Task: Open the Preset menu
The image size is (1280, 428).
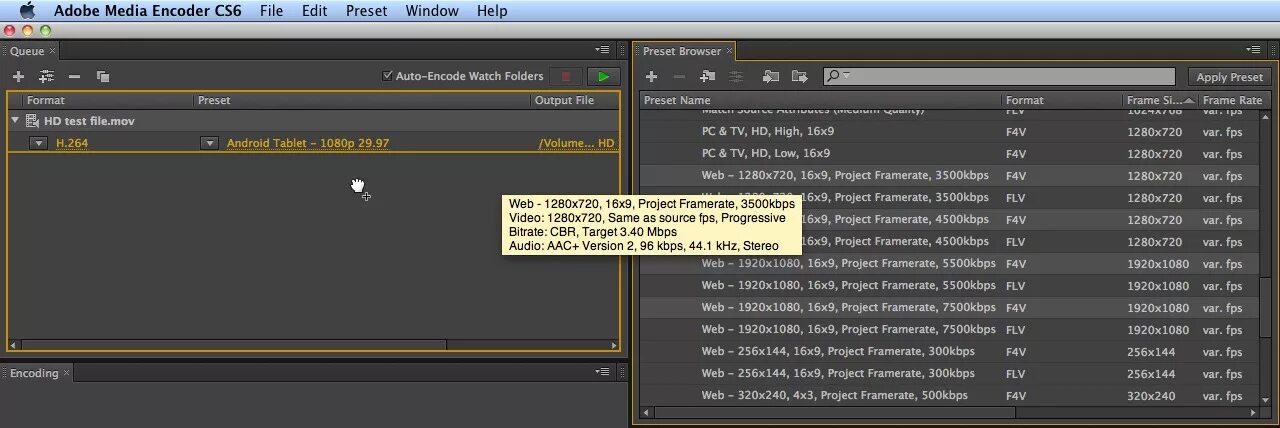Action: tap(367, 11)
